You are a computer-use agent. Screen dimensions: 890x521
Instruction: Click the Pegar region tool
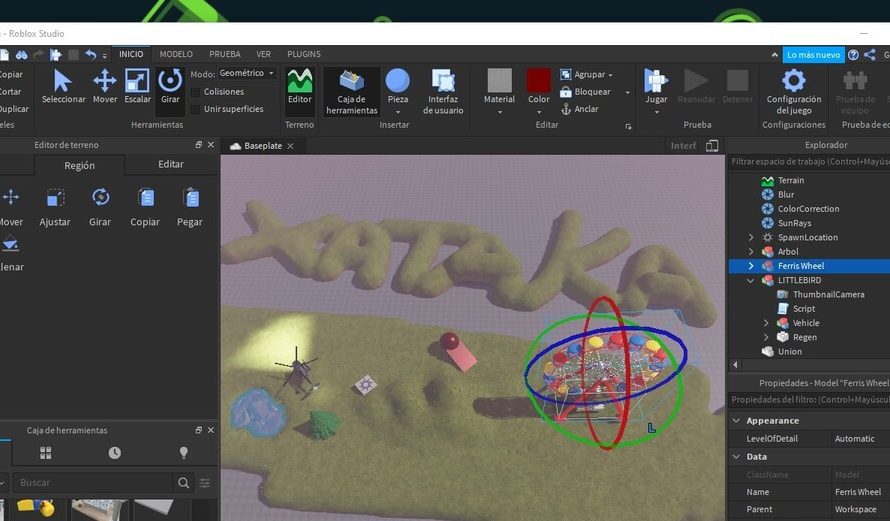coord(190,207)
